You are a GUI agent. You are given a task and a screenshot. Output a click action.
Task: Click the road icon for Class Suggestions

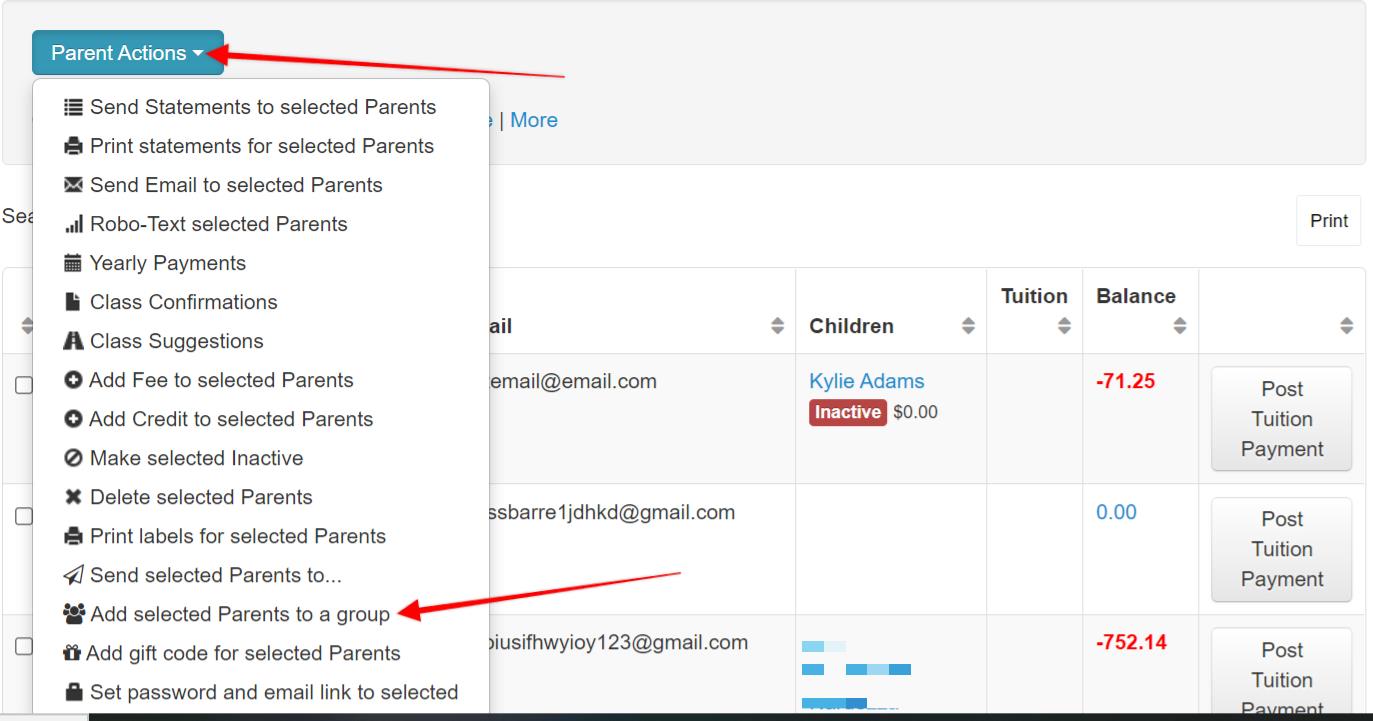tap(73, 342)
